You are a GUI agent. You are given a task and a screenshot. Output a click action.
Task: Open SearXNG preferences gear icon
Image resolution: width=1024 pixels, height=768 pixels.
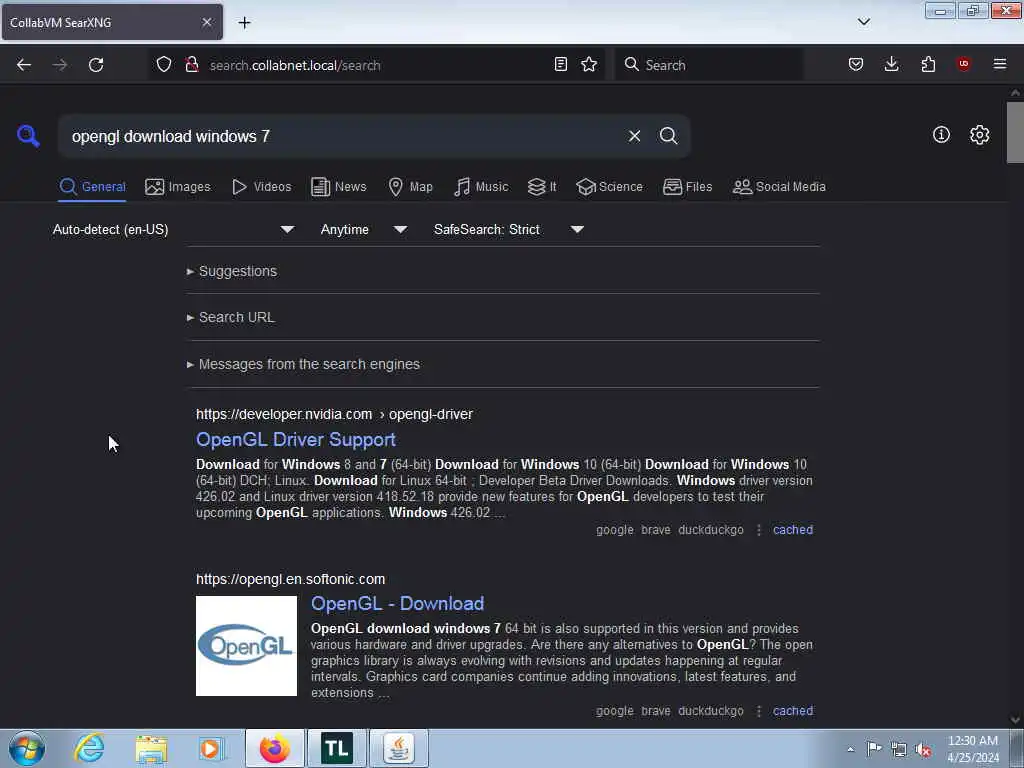click(x=979, y=135)
